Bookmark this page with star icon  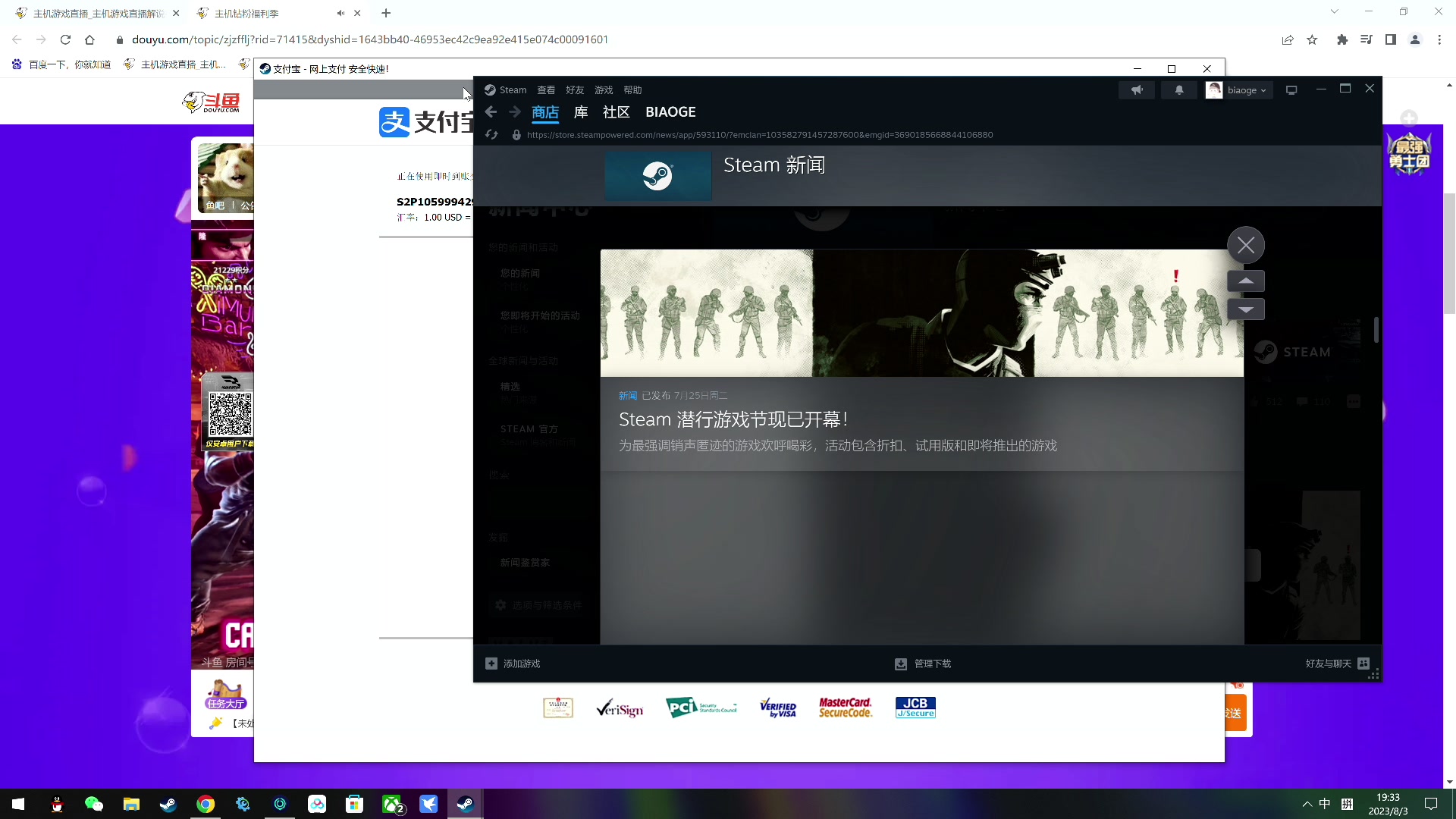point(1312,40)
